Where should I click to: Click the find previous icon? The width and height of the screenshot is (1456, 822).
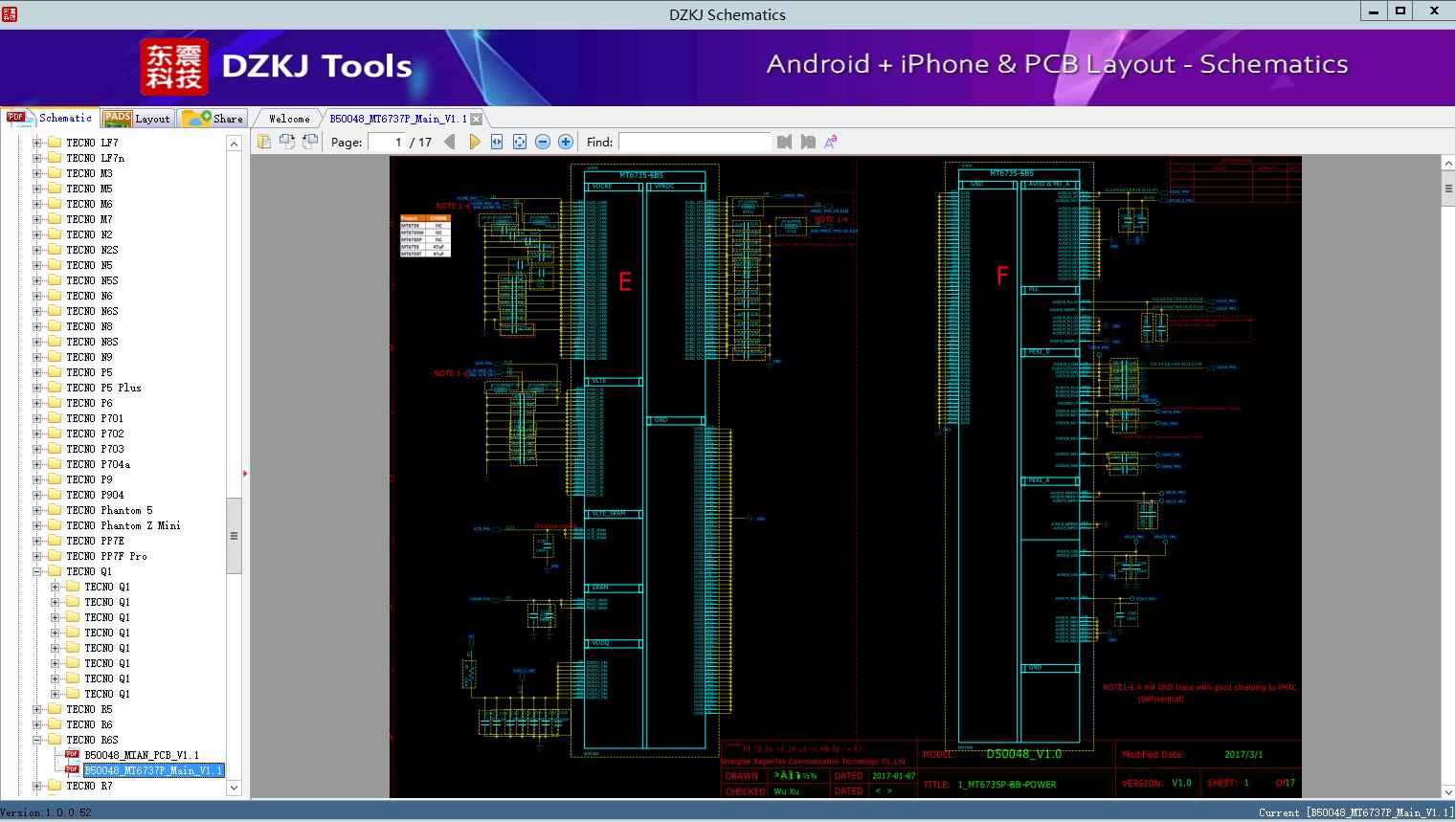(x=785, y=142)
